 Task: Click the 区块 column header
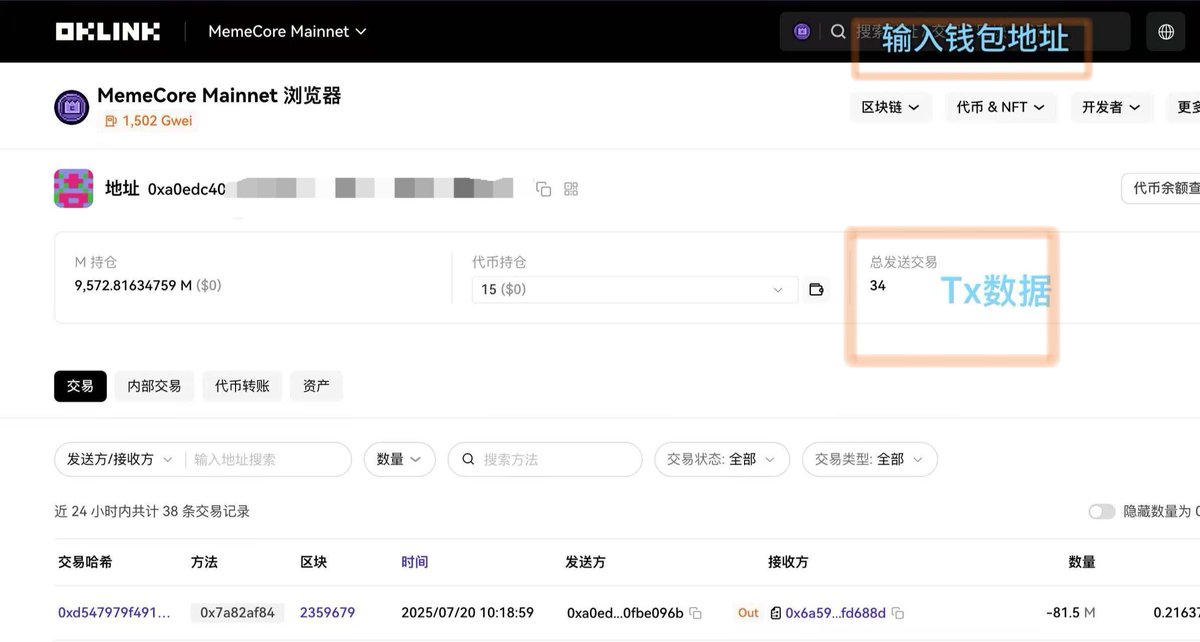coord(313,562)
